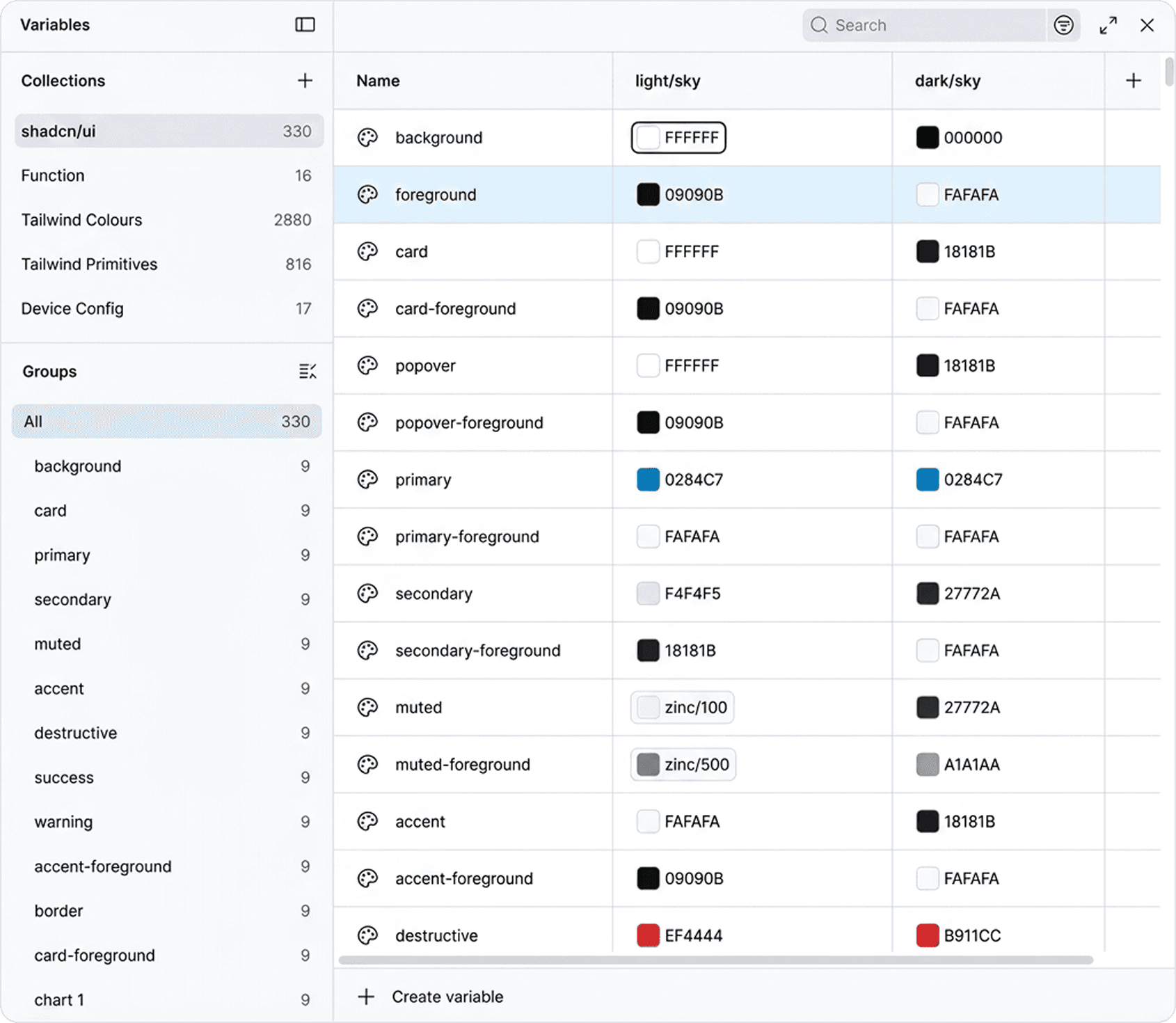Select the chart 1 group in sidebar
The height and width of the screenshot is (1023, 1176).
point(167,1000)
